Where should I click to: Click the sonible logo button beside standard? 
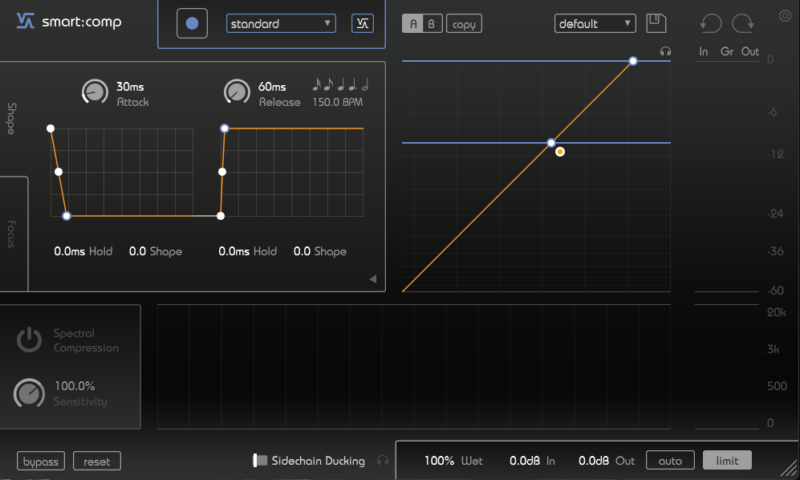click(362, 23)
